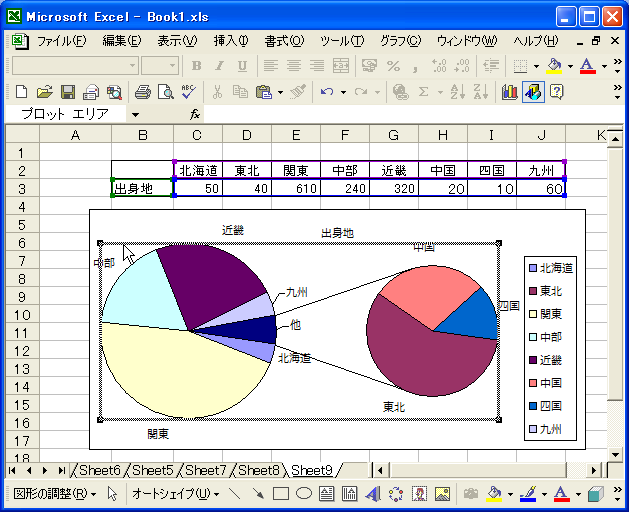Screen dimensions: 629x512
Task: Select the Line drawing tool
Action: pyautogui.click(x=234, y=494)
